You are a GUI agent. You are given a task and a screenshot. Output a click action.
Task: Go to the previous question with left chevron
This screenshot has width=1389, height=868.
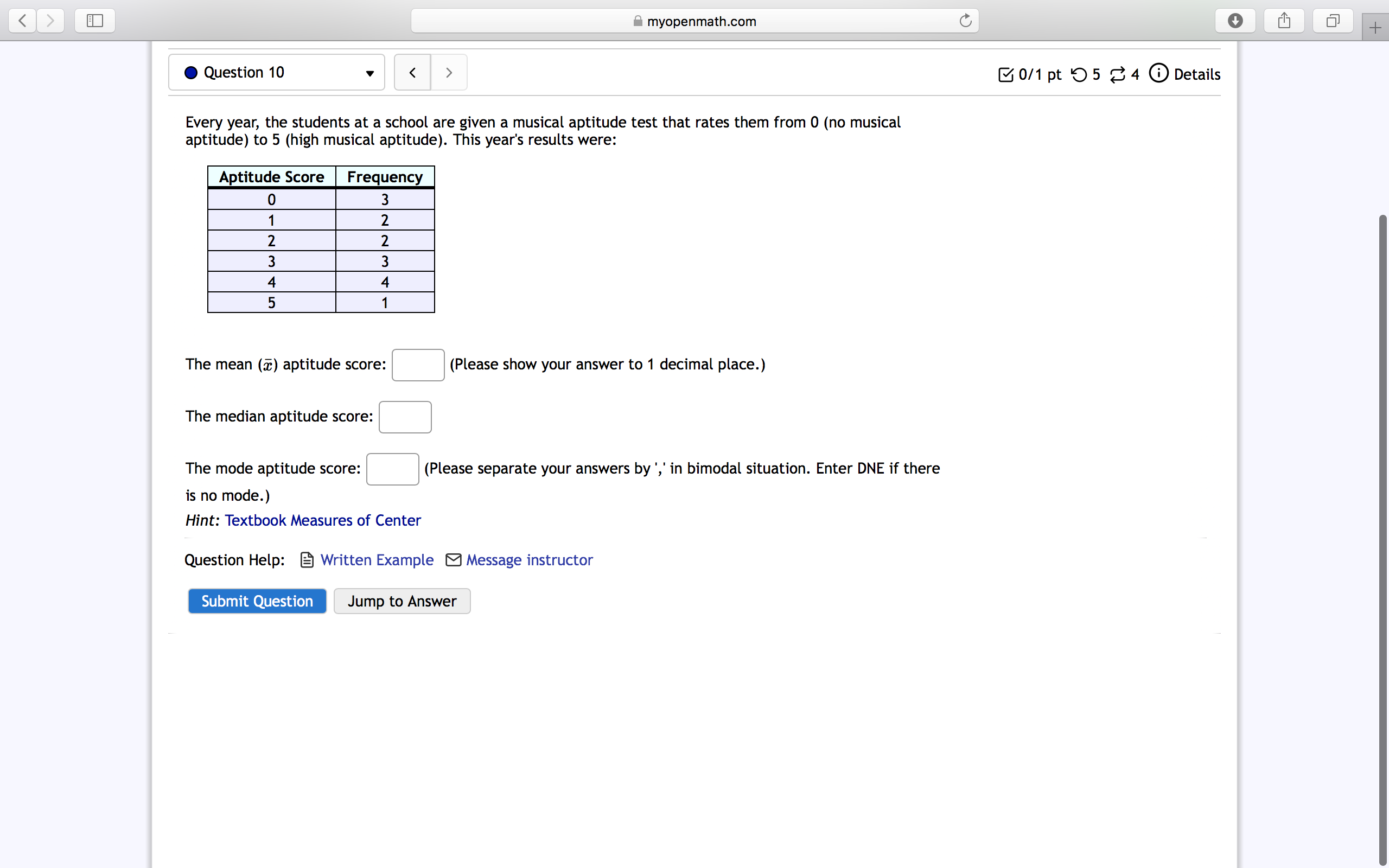point(412,72)
